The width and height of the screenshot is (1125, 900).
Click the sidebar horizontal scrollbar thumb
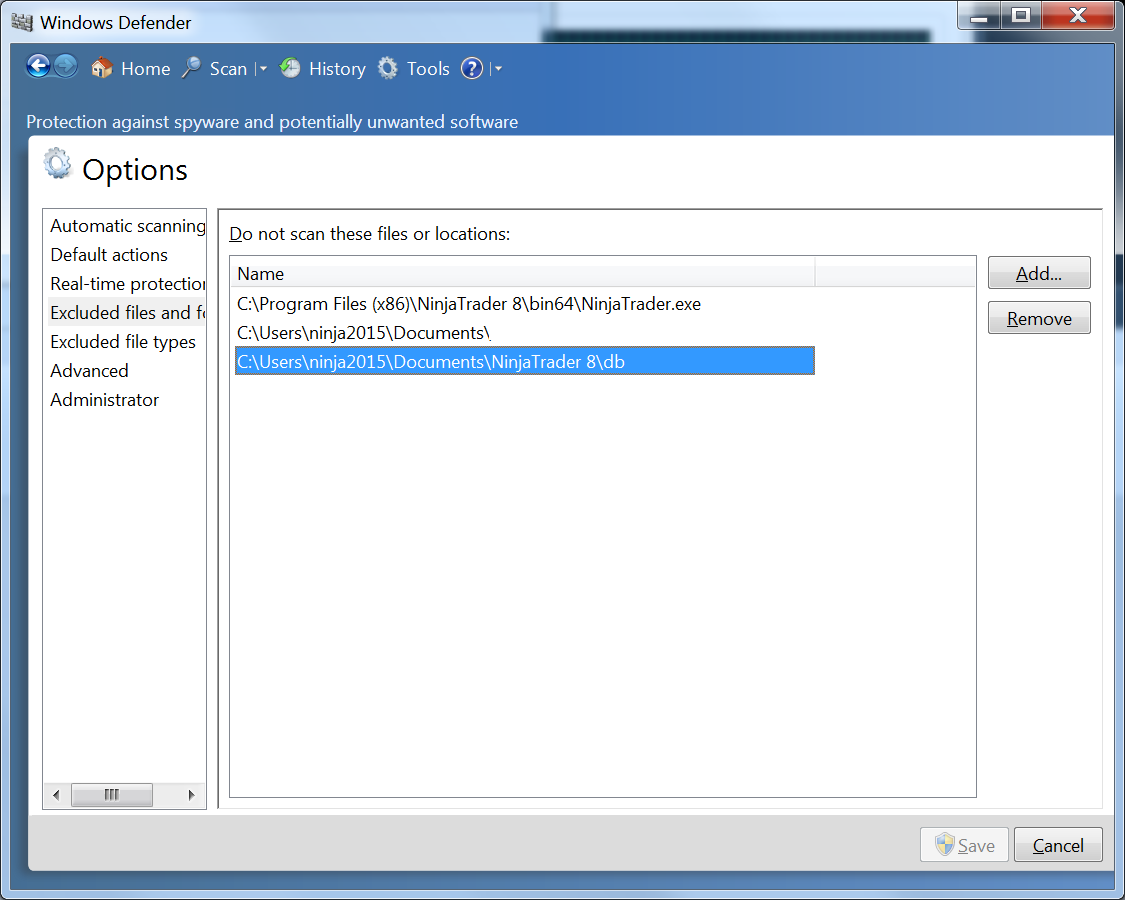tap(111, 794)
